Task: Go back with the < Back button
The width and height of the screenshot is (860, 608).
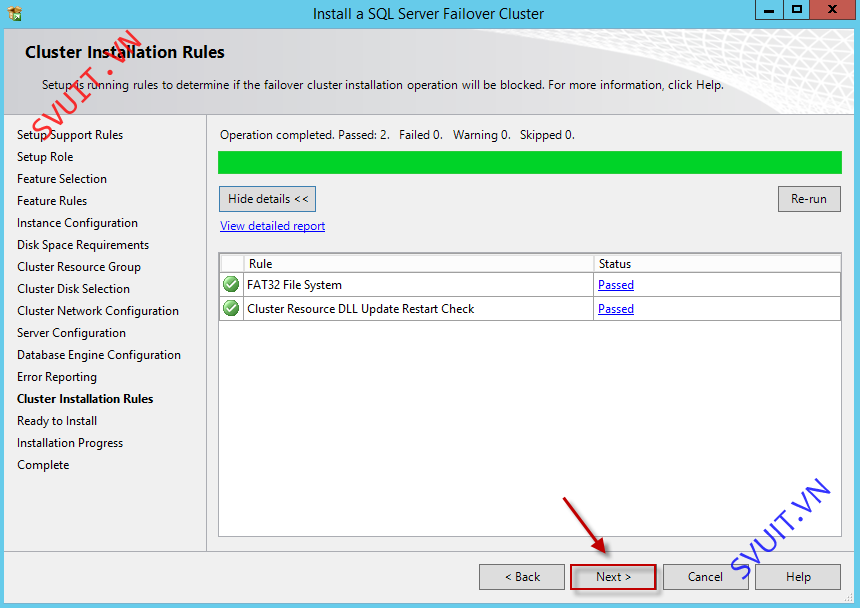Action: 522,577
